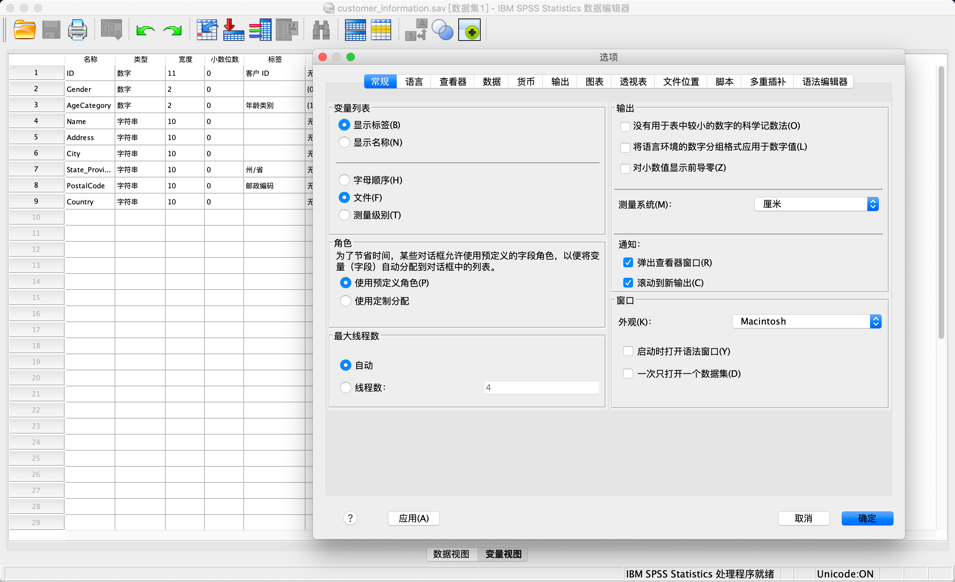Click the PostalCode variable name cell
Image resolution: width=955 pixels, height=582 pixels.
tap(90, 186)
